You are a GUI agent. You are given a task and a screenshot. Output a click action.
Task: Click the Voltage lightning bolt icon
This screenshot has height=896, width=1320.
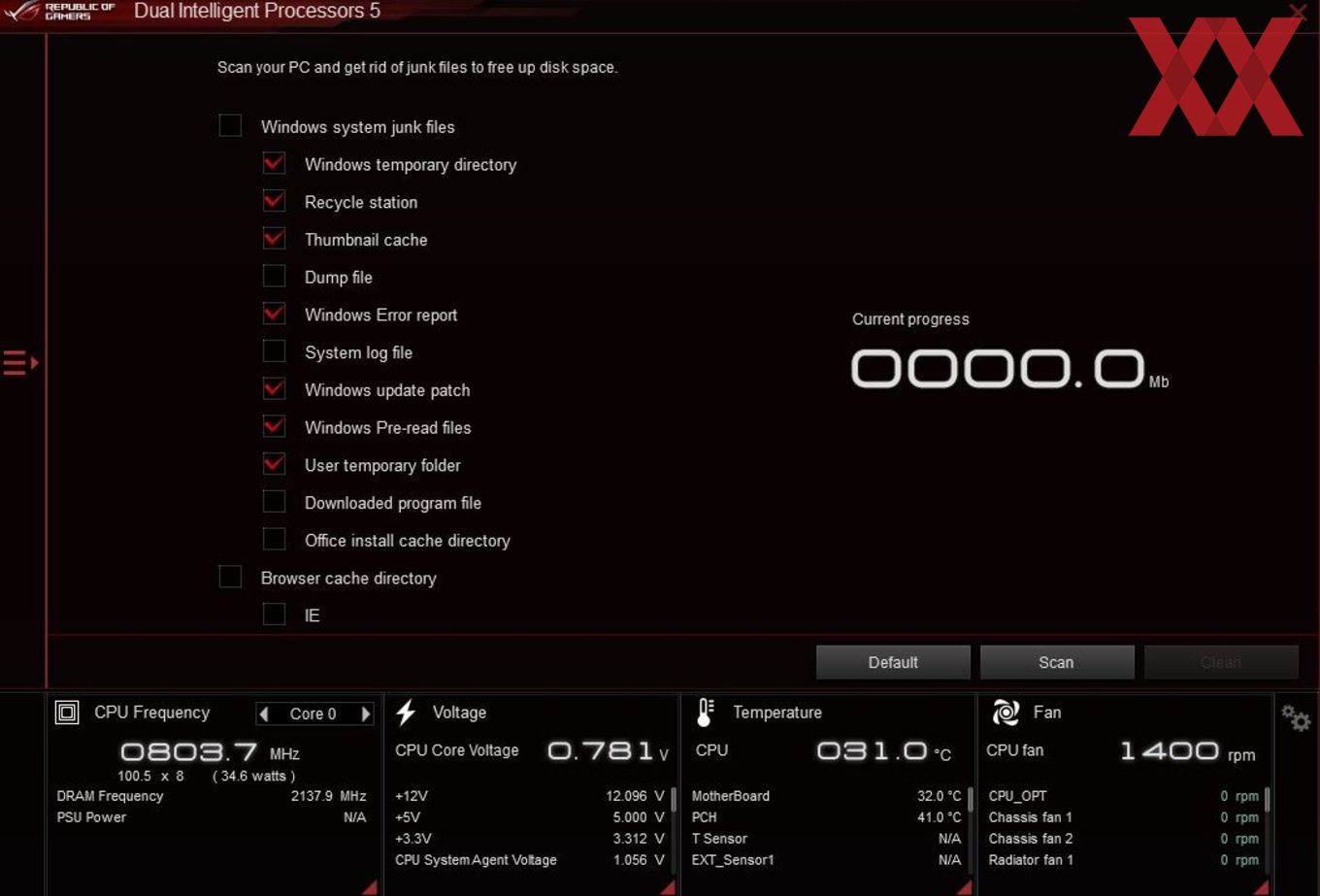(x=406, y=713)
